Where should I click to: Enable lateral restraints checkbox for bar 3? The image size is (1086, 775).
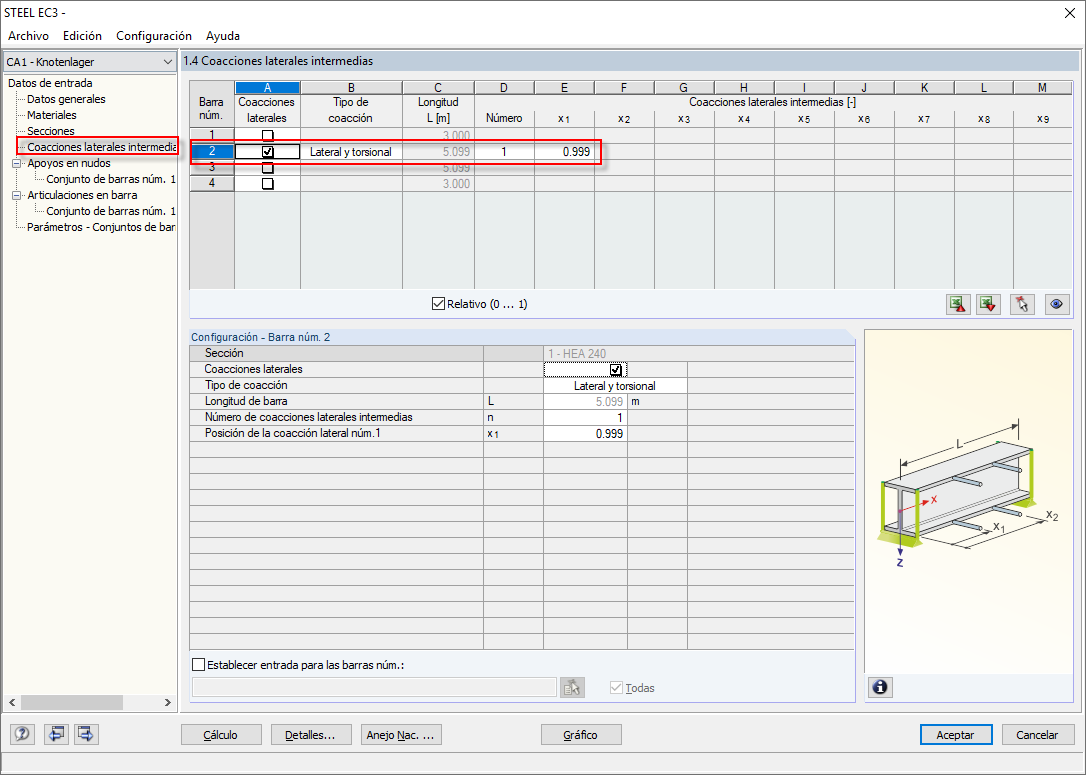point(267,168)
